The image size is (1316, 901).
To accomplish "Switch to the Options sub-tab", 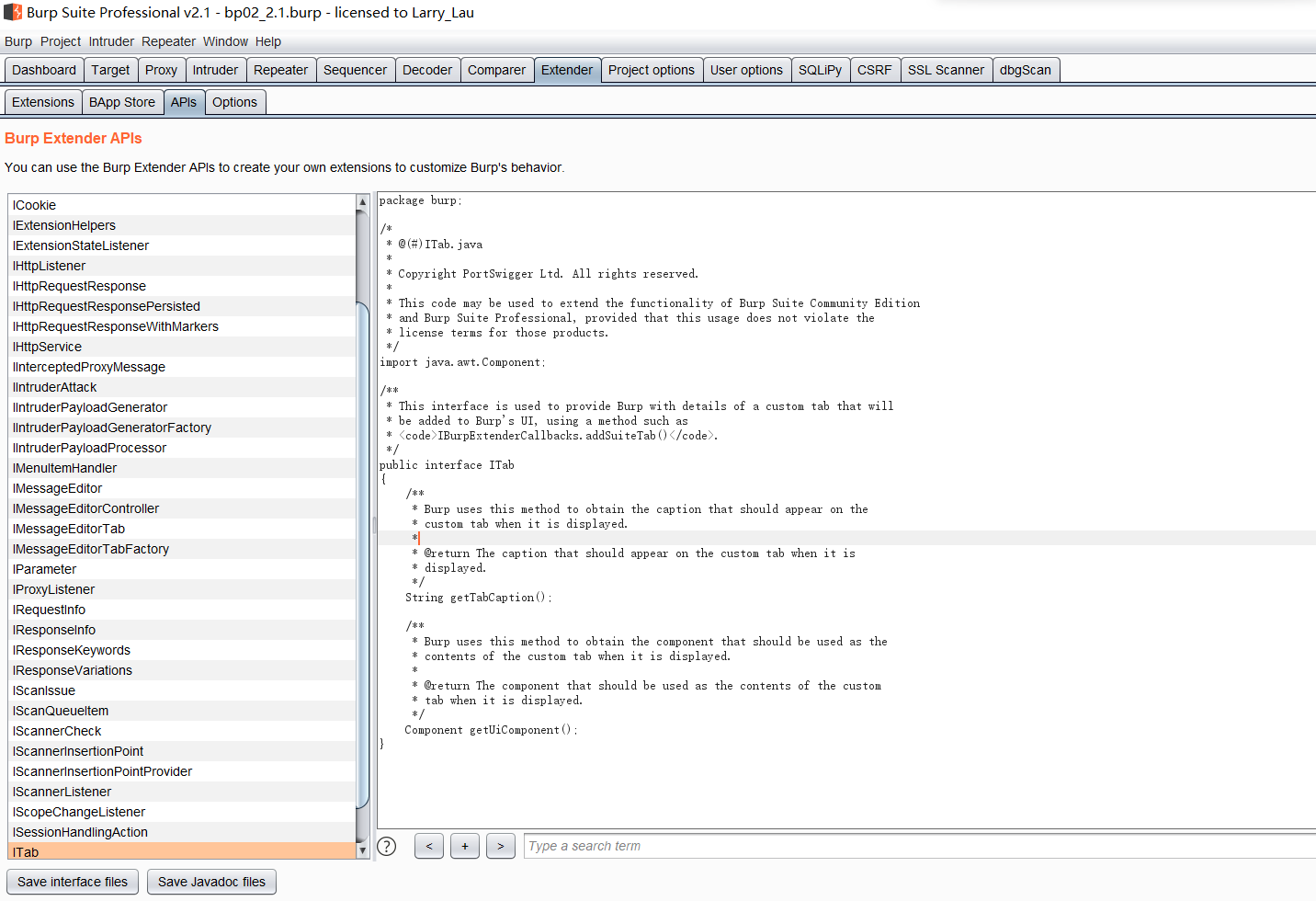I will point(234,102).
